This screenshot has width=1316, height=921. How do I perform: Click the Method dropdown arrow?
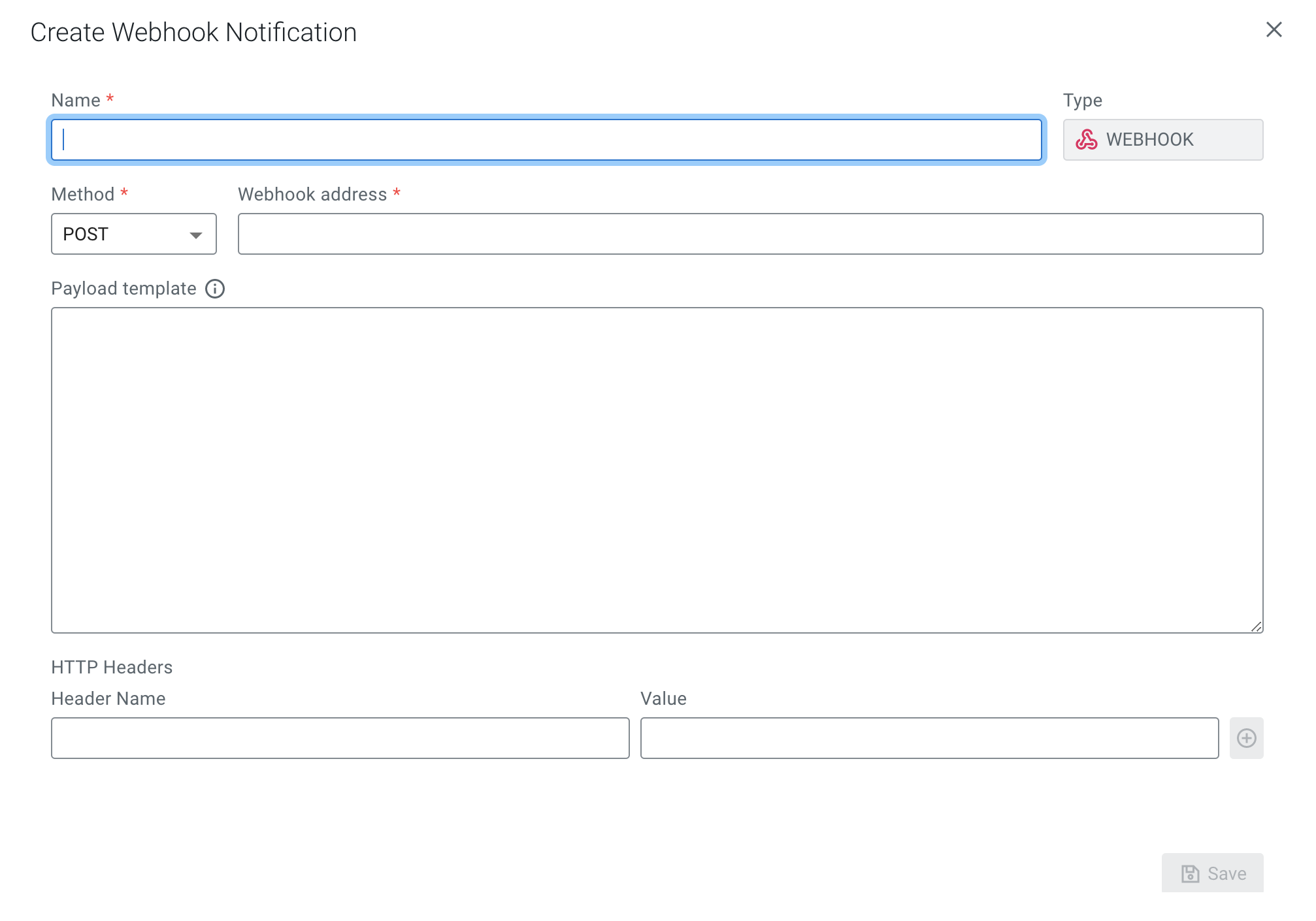pos(195,235)
